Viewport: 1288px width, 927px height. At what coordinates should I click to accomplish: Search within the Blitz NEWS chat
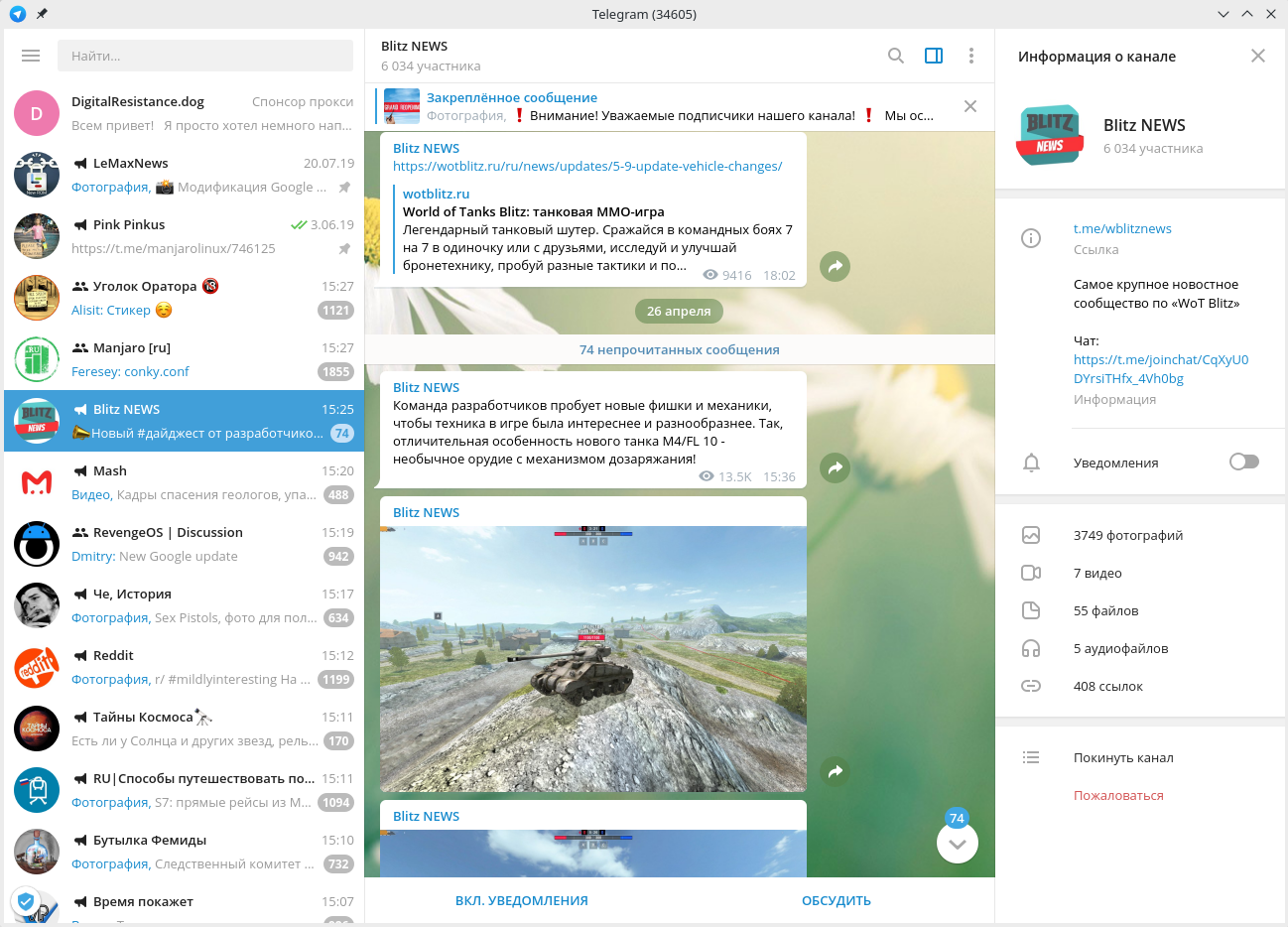tap(895, 56)
